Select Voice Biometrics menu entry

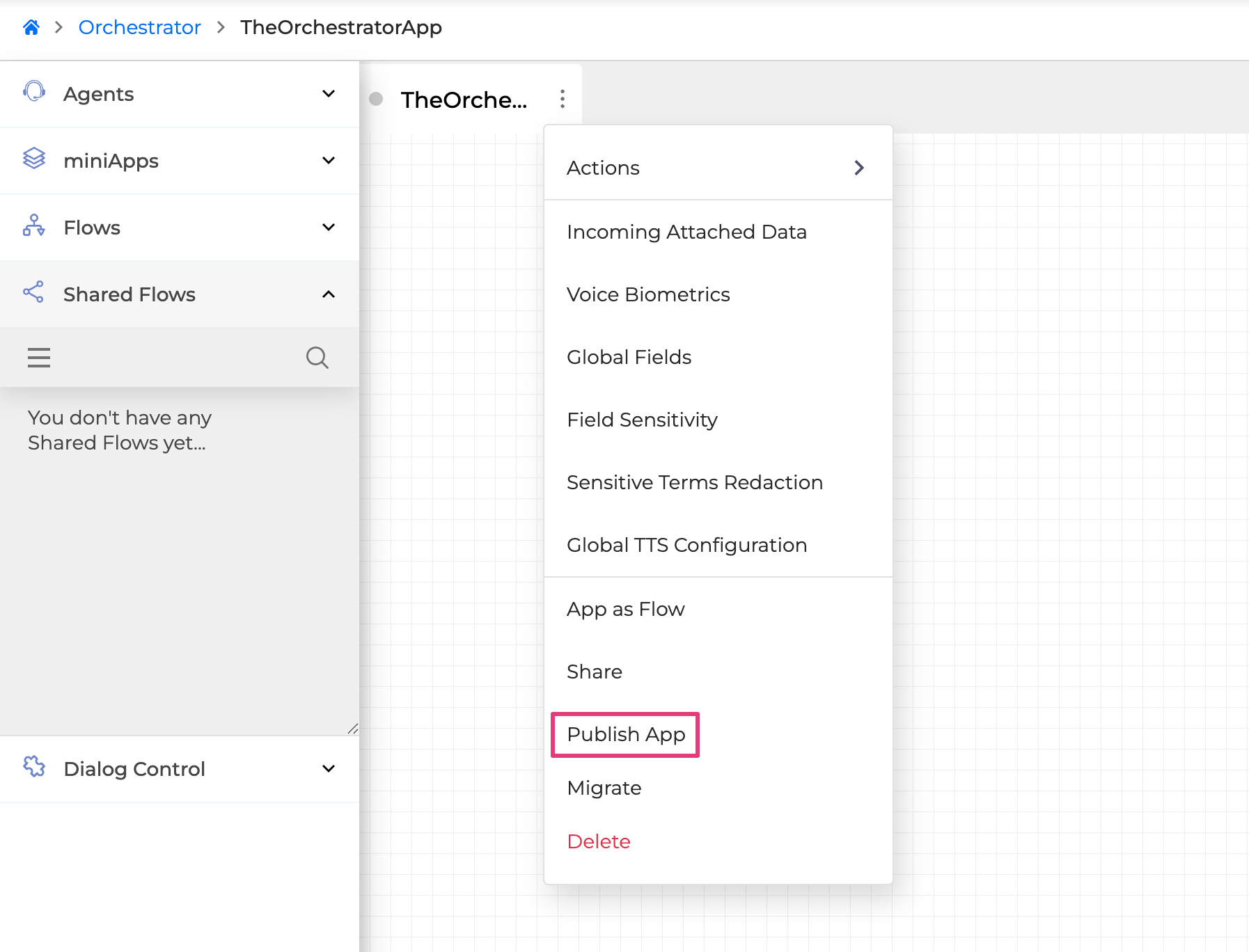648,294
